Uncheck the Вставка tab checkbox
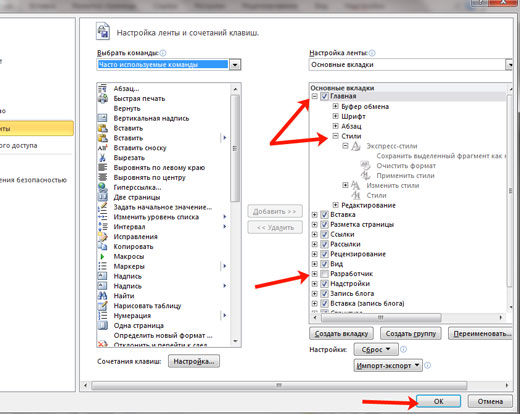520x414 pixels. click(324, 215)
